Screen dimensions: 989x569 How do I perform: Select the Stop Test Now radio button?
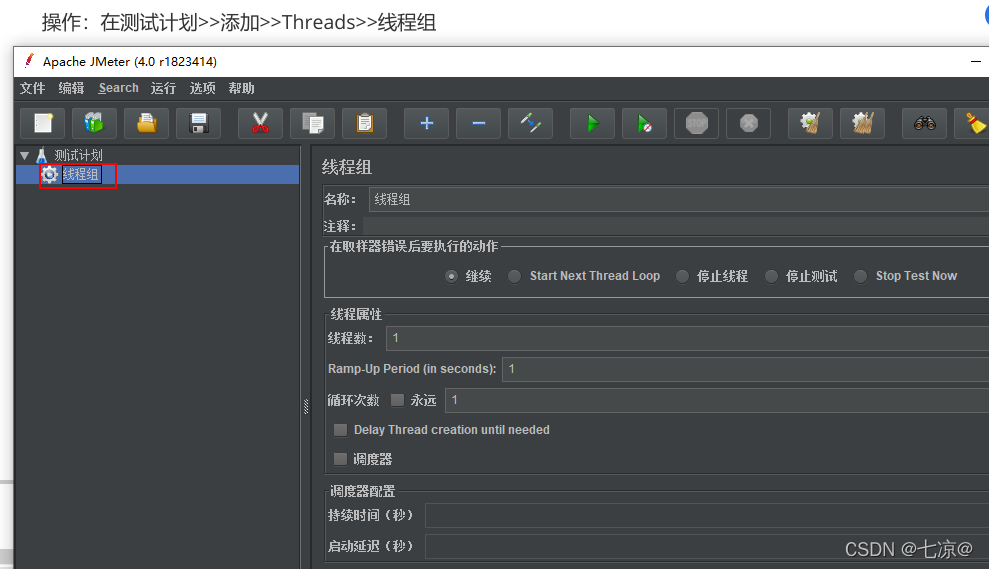click(860, 276)
